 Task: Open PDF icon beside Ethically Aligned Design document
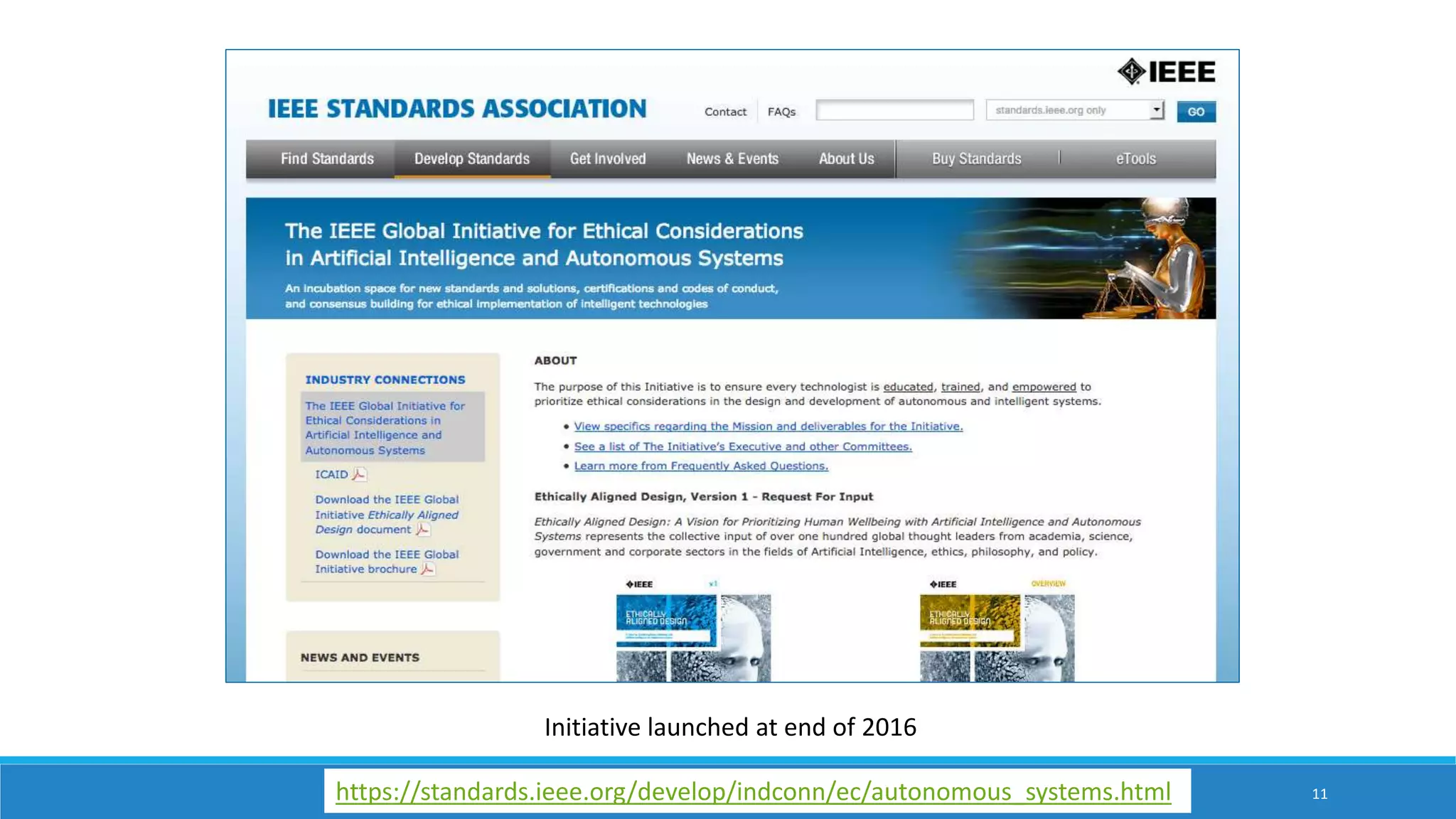pyautogui.click(x=423, y=530)
